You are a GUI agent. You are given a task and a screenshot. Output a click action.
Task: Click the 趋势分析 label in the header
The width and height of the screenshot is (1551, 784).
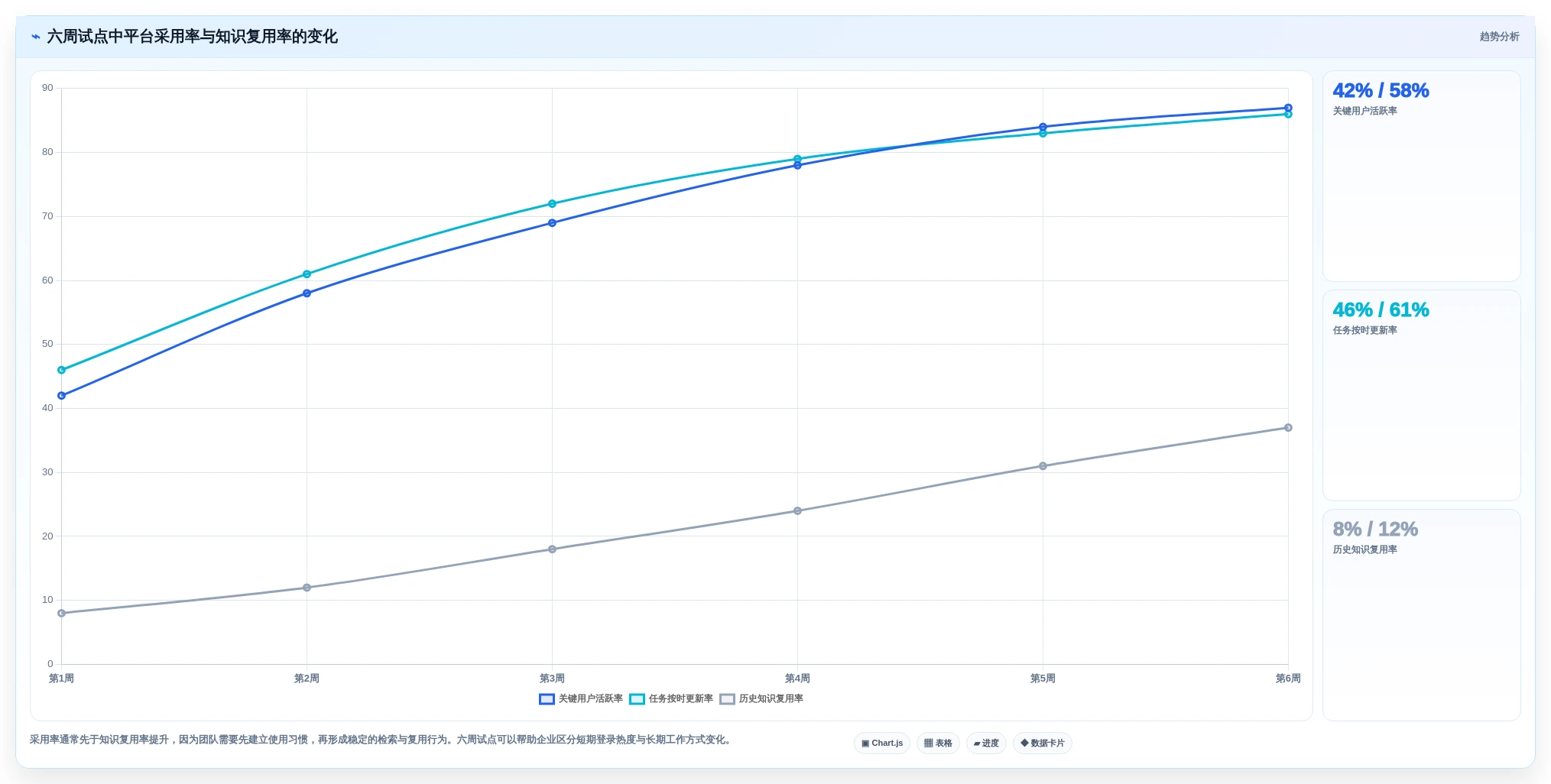pyautogui.click(x=1499, y=37)
